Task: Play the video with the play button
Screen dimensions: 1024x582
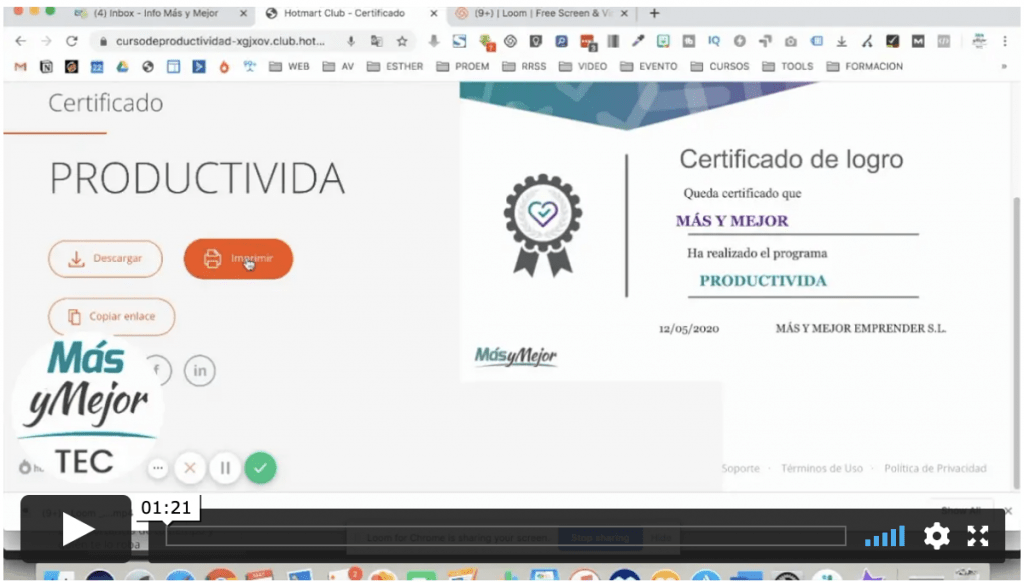Action: click(76, 530)
